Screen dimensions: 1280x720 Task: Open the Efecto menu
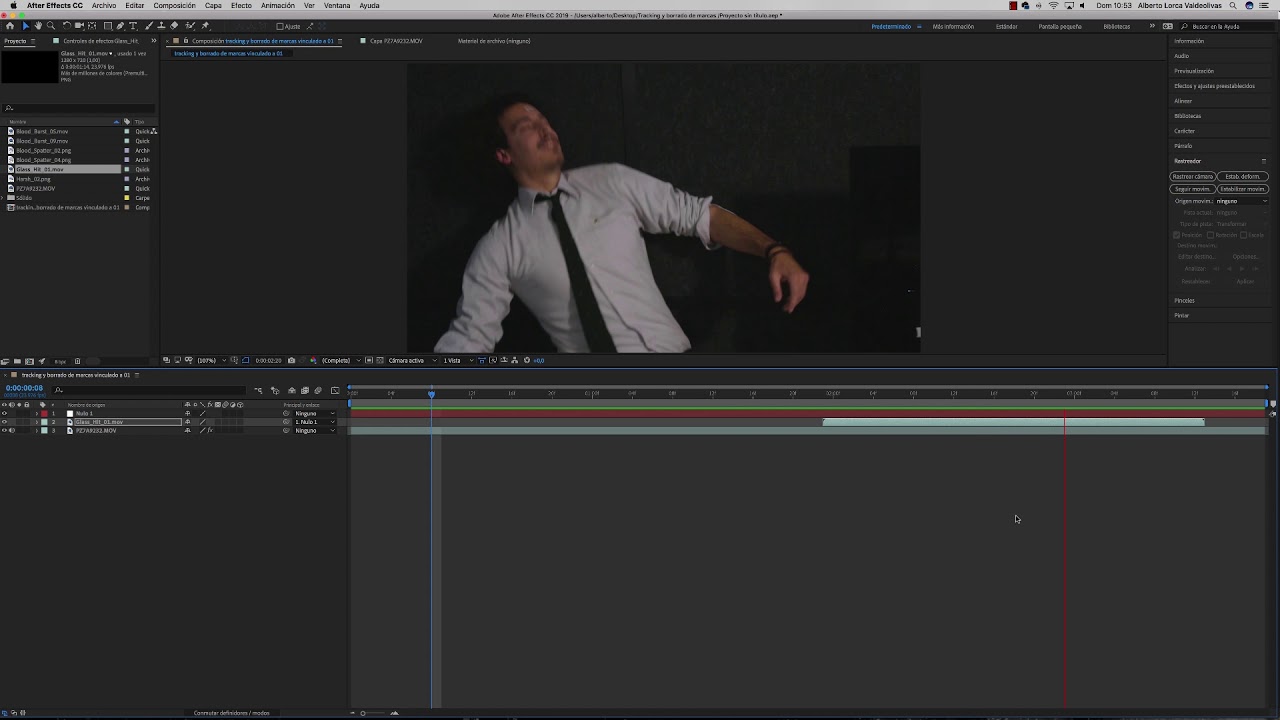(x=241, y=5)
